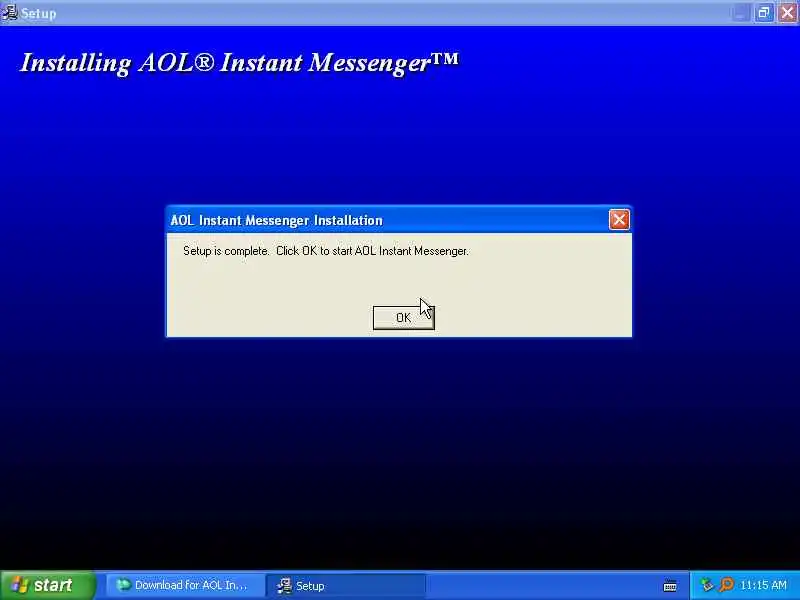Restore down the Setup window
This screenshot has width=800, height=600.
(764, 13)
